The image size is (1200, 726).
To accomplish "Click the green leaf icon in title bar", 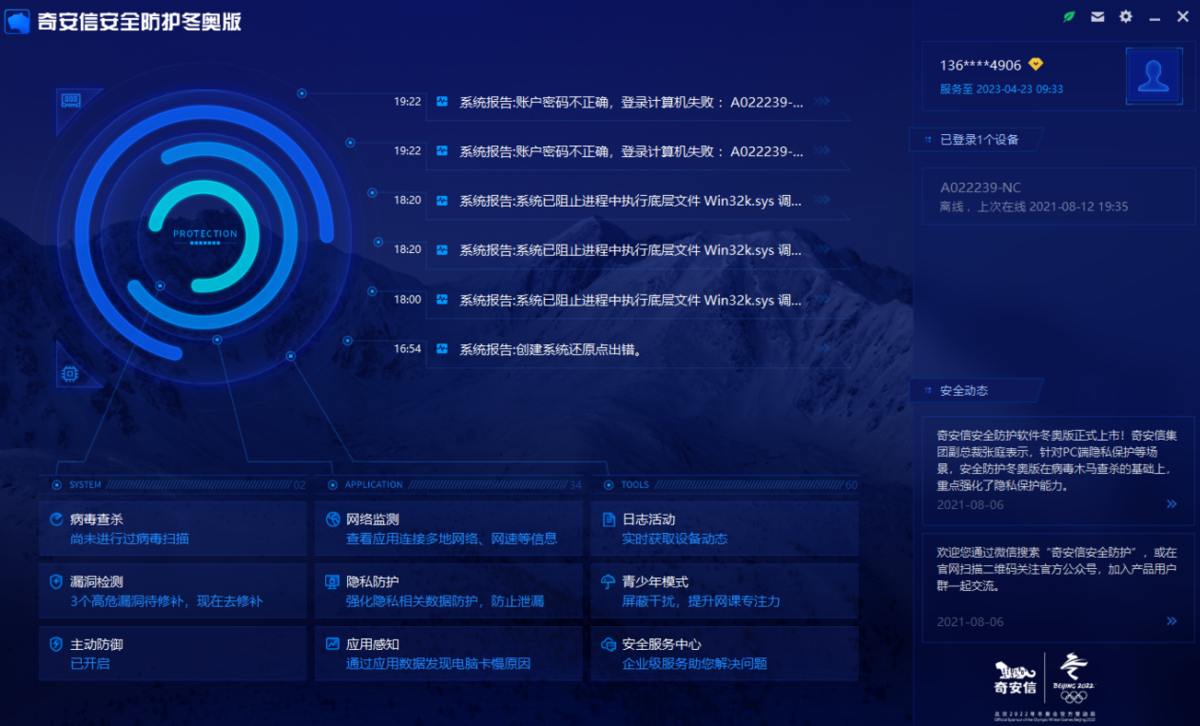I will (x=1071, y=17).
